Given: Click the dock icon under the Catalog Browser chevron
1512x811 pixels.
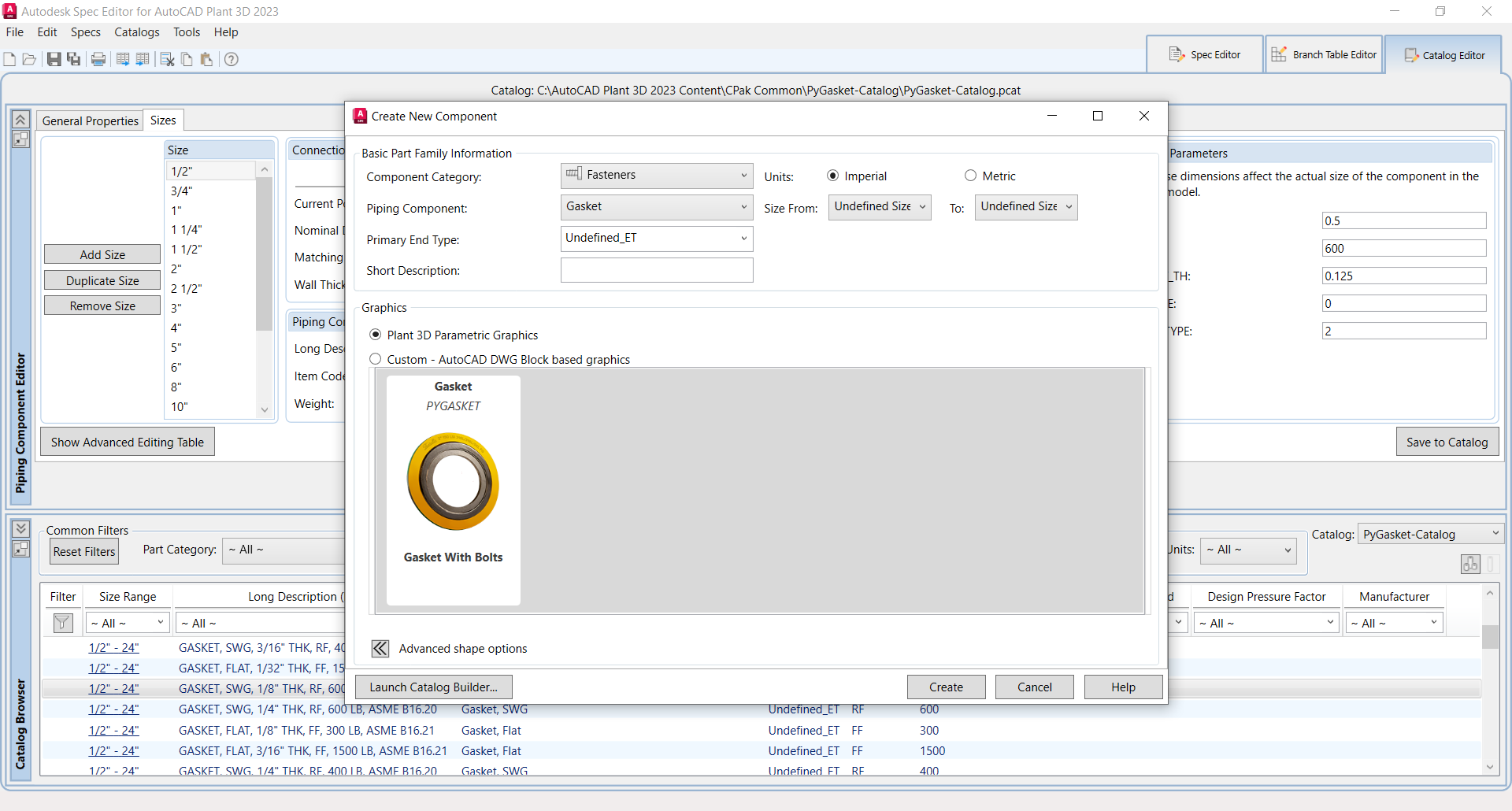Looking at the screenshot, I should coord(21,549).
